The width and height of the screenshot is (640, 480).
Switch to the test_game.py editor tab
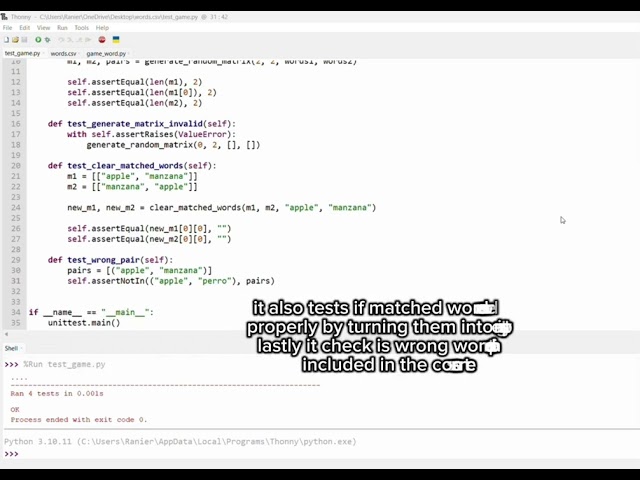coord(23,53)
